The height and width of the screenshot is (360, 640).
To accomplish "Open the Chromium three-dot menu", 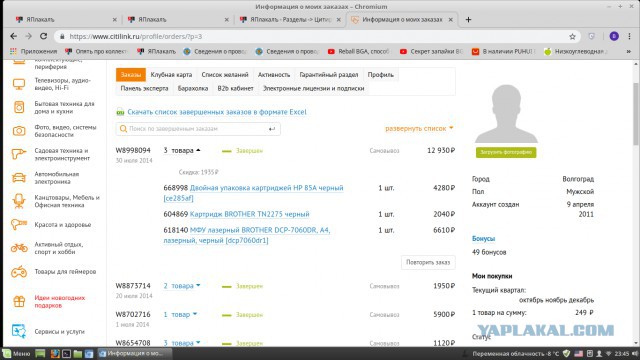I will click(x=629, y=36).
